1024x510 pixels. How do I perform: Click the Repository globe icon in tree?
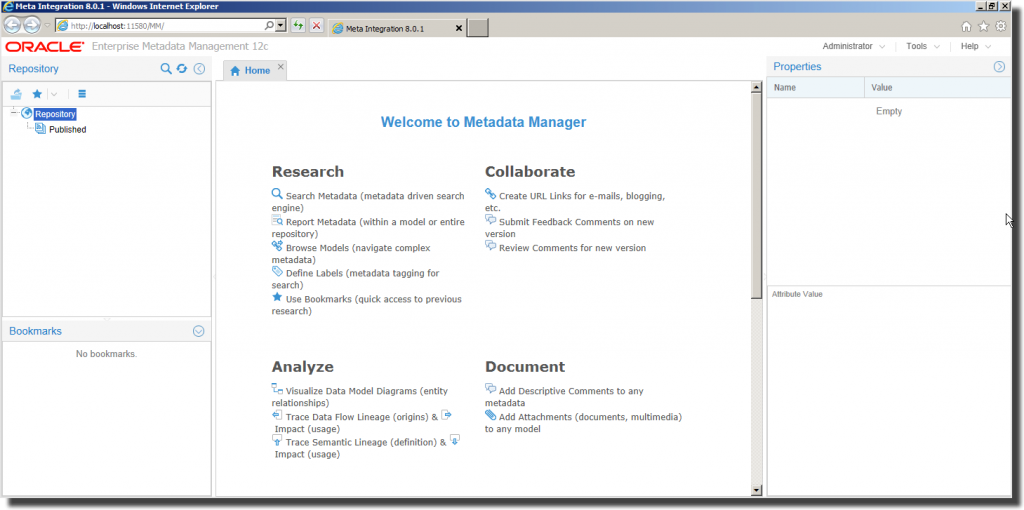(x=27, y=114)
